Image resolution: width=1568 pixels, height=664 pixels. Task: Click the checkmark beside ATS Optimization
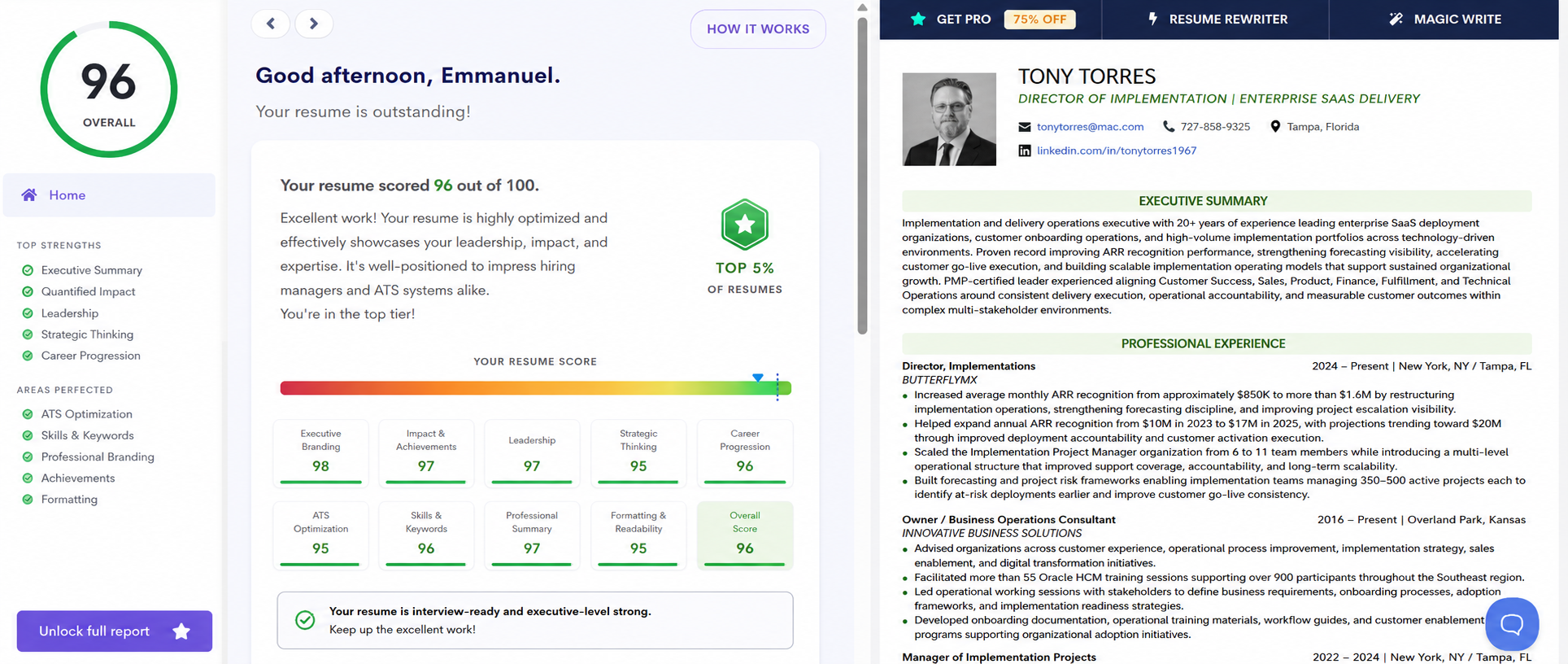point(28,414)
